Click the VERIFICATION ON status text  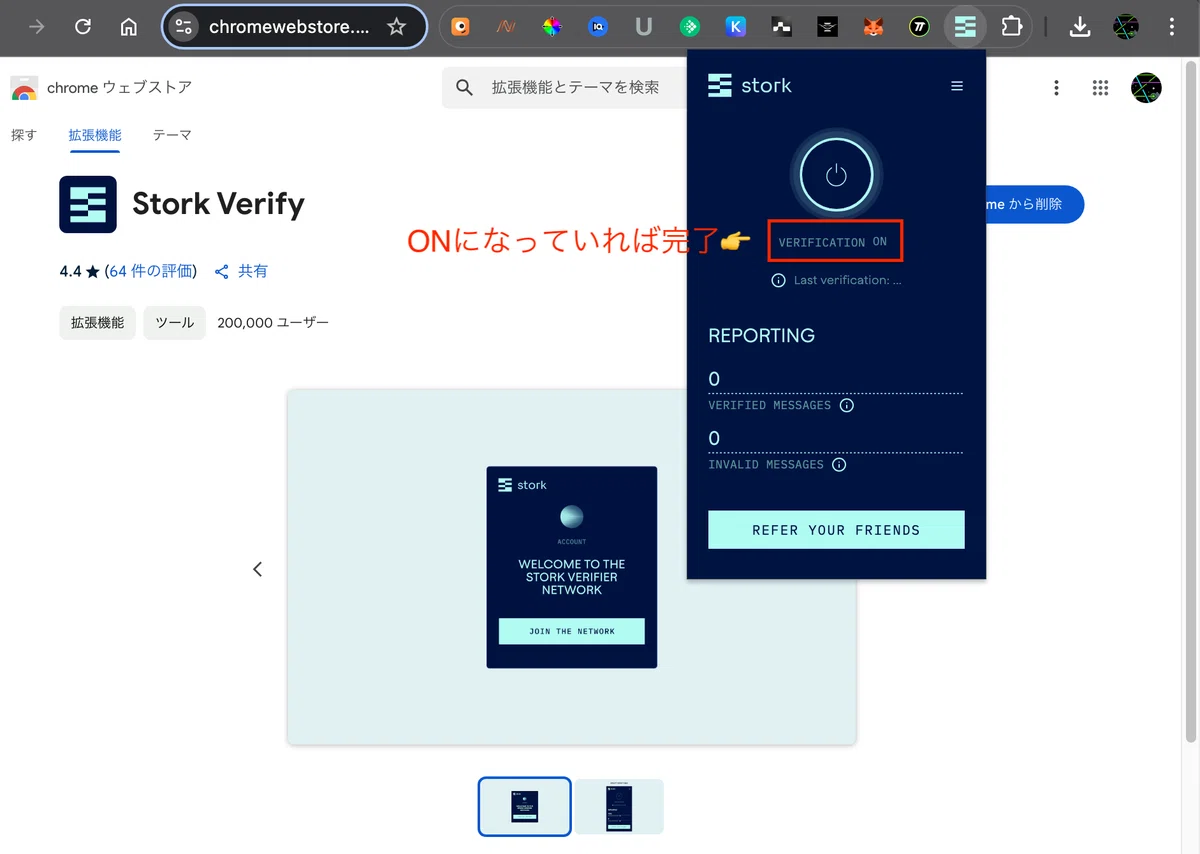tap(833, 242)
